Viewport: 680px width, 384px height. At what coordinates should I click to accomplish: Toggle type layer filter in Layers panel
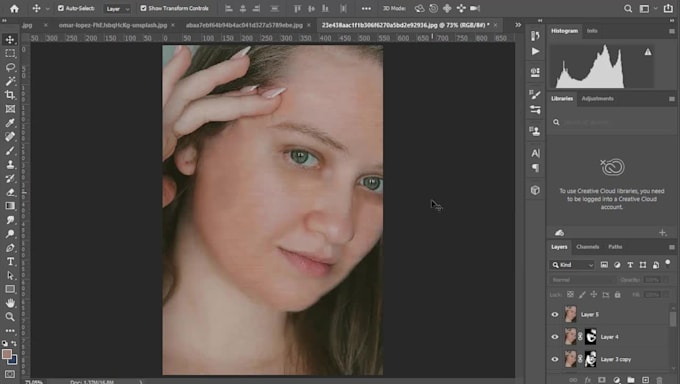click(630, 265)
